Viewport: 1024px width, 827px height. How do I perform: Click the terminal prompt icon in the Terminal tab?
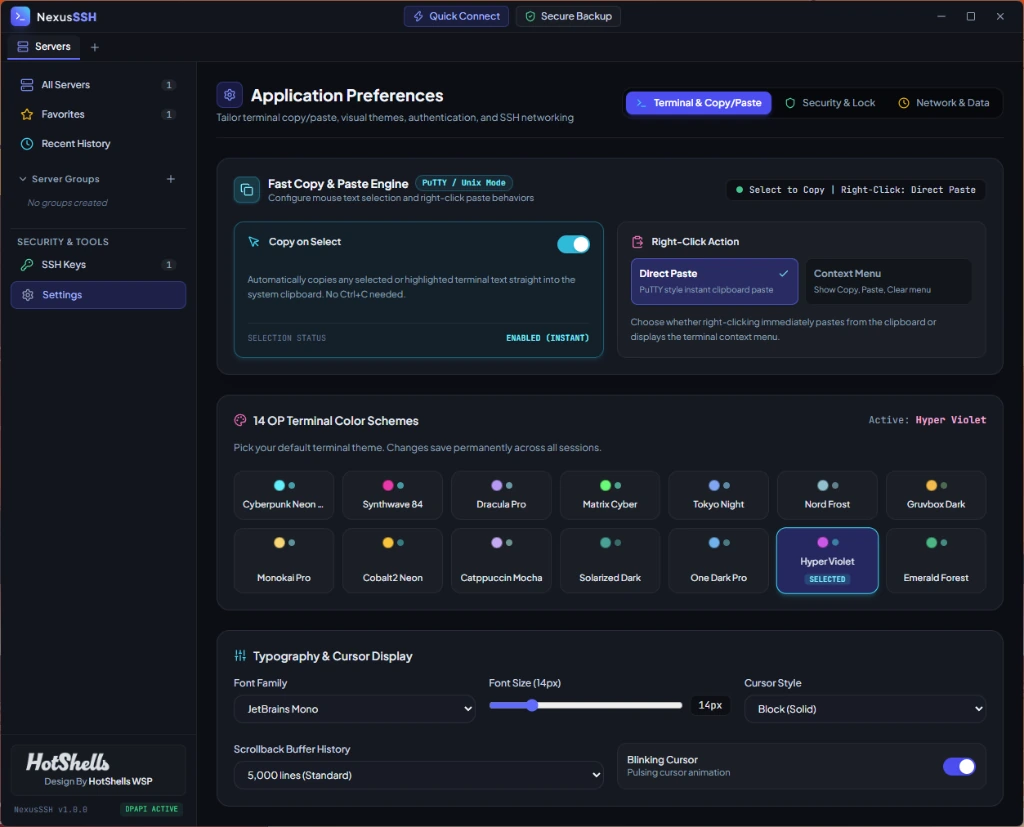641,103
